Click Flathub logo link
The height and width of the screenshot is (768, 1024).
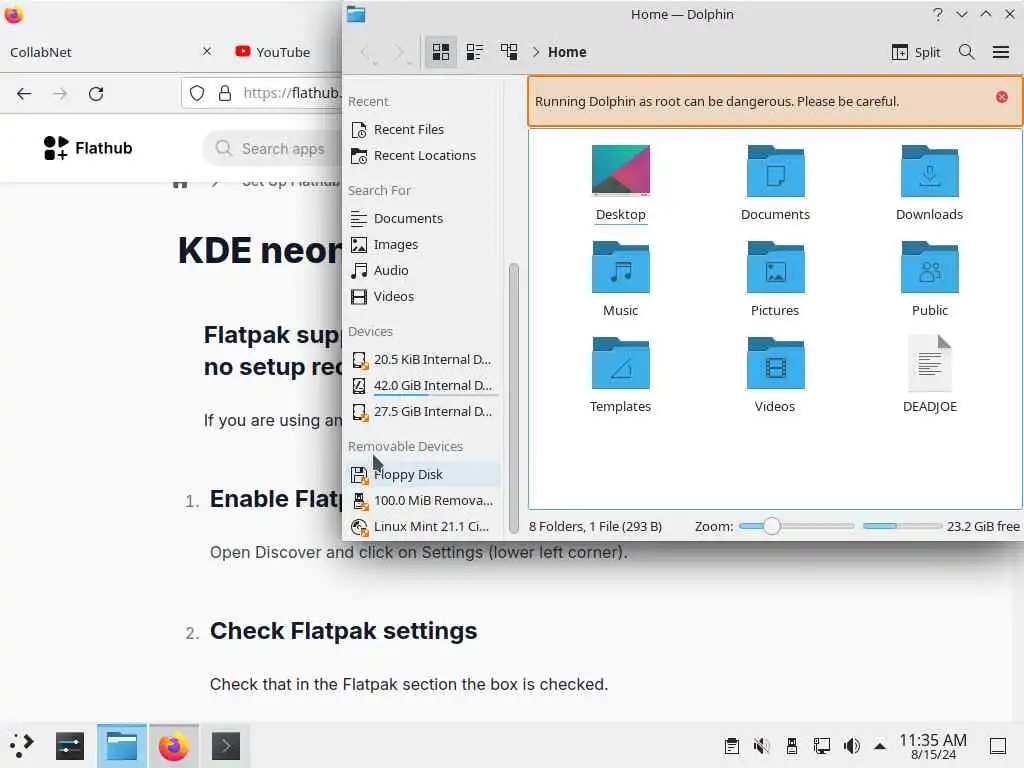pyautogui.click(x=88, y=148)
